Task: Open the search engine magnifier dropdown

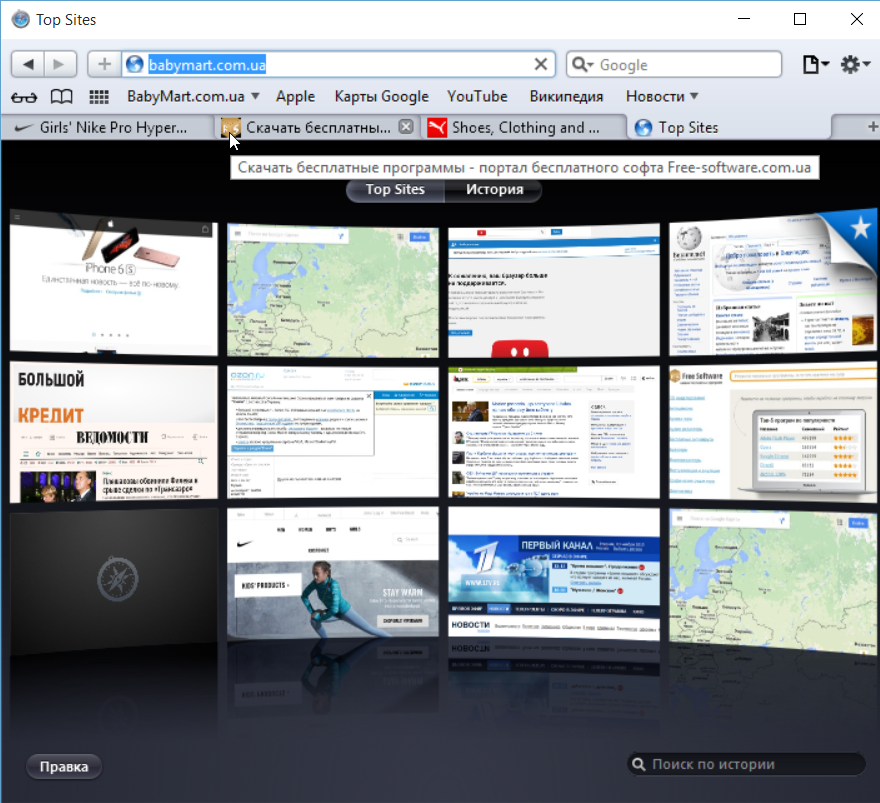Action: pyautogui.click(x=583, y=65)
